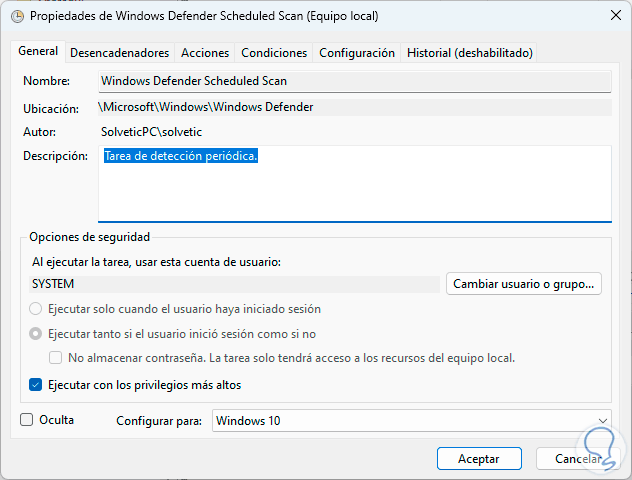Go to the Condiciones tab
Screen dimensions: 632x480
tap(274, 53)
